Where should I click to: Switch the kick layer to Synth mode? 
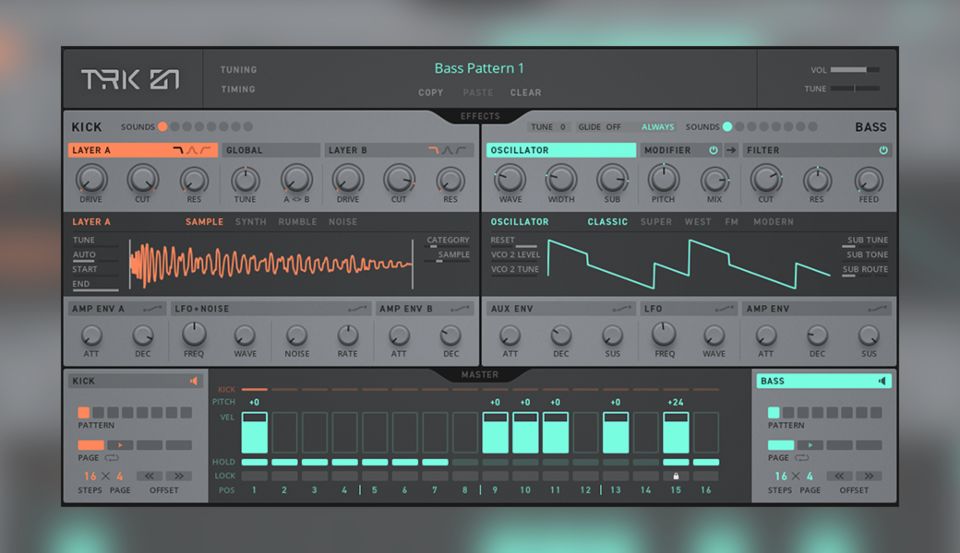251,222
